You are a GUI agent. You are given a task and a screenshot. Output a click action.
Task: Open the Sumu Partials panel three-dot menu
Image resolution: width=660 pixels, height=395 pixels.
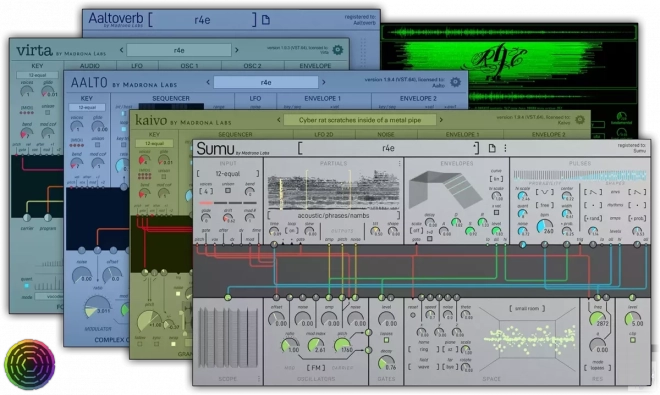tap(399, 163)
